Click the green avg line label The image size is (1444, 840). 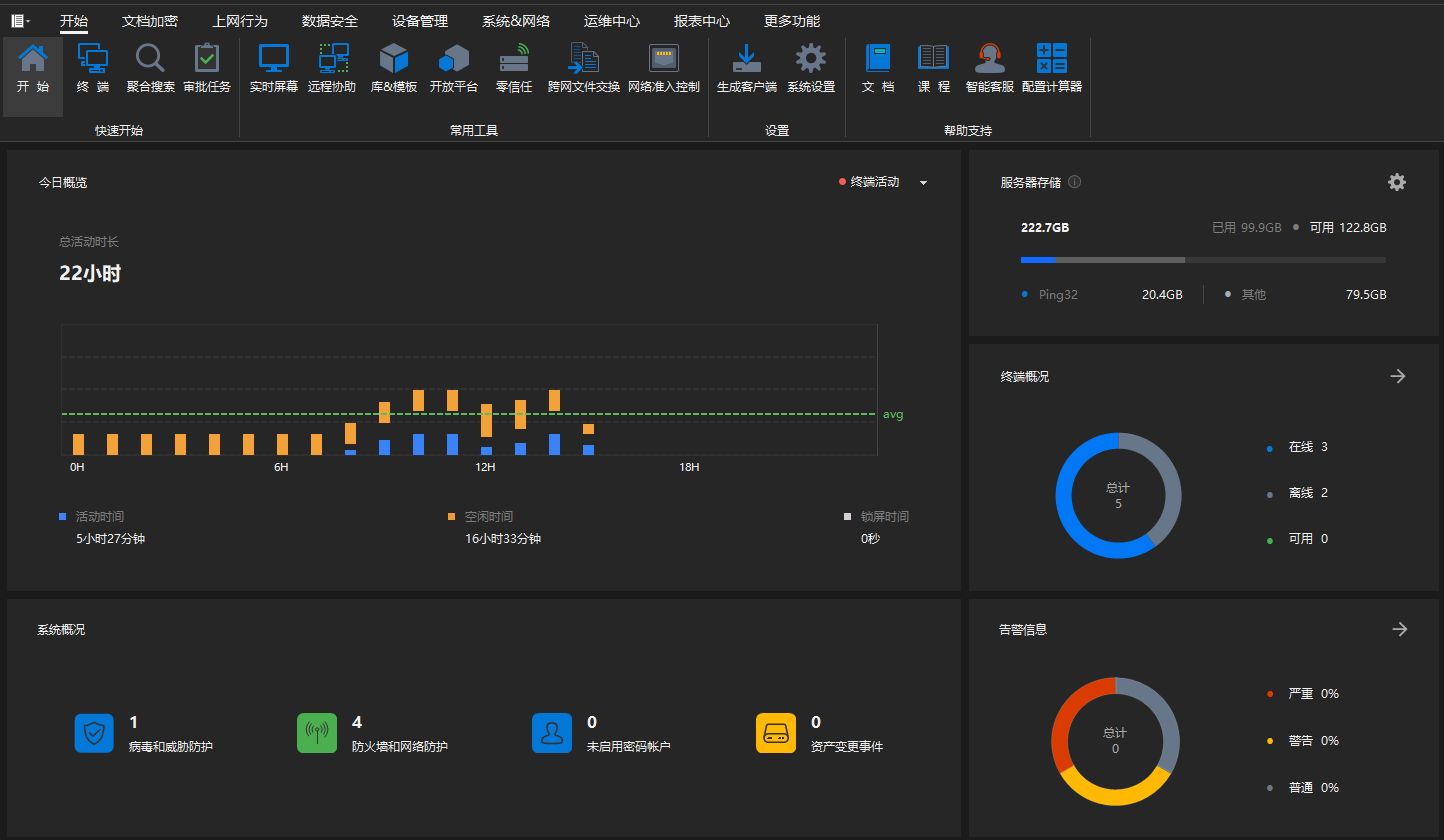coord(893,414)
